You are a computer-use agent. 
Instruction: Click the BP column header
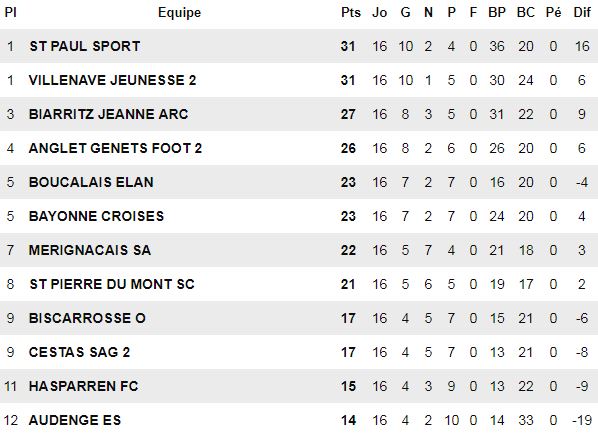pyautogui.click(x=497, y=13)
